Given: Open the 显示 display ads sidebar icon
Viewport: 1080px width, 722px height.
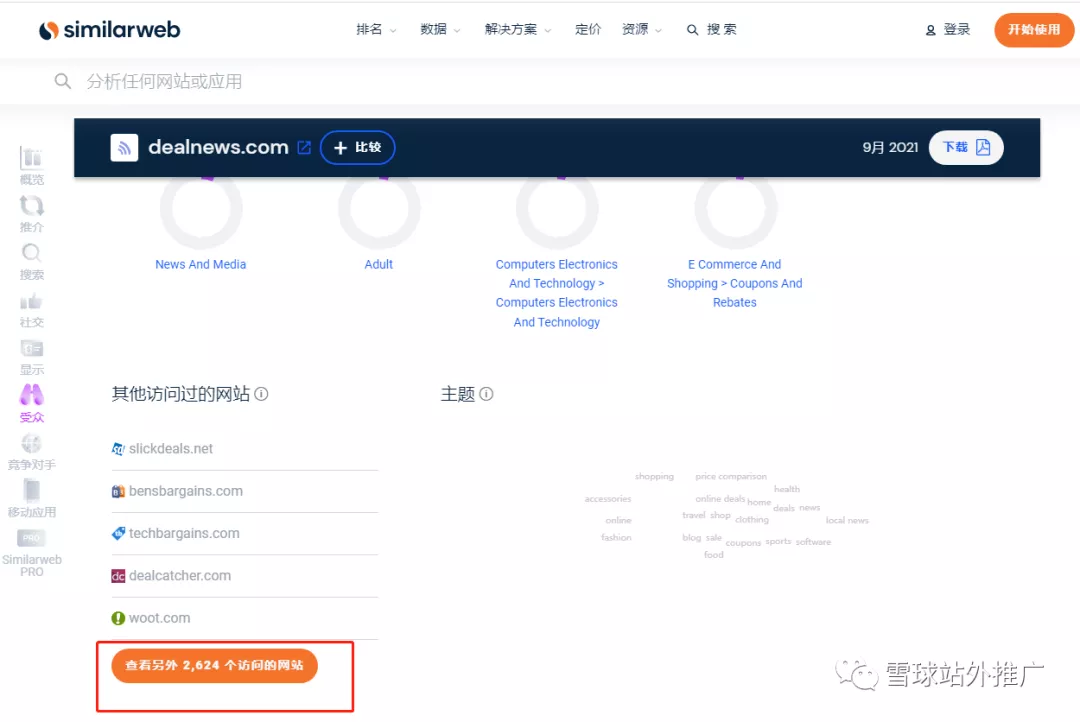Looking at the screenshot, I should click(31, 357).
